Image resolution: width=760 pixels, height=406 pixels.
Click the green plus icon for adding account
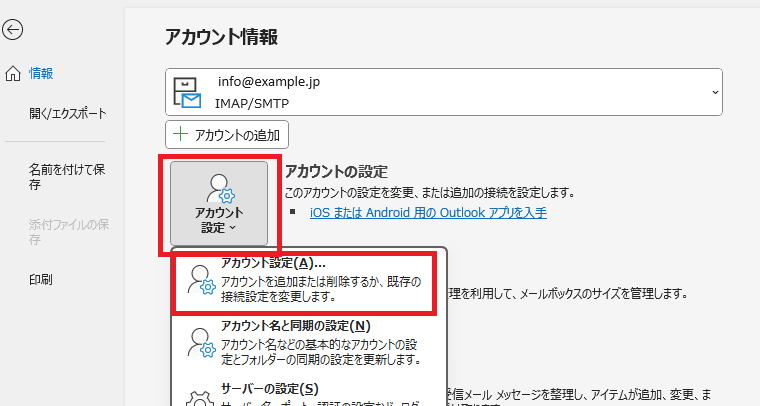(x=181, y=134)
